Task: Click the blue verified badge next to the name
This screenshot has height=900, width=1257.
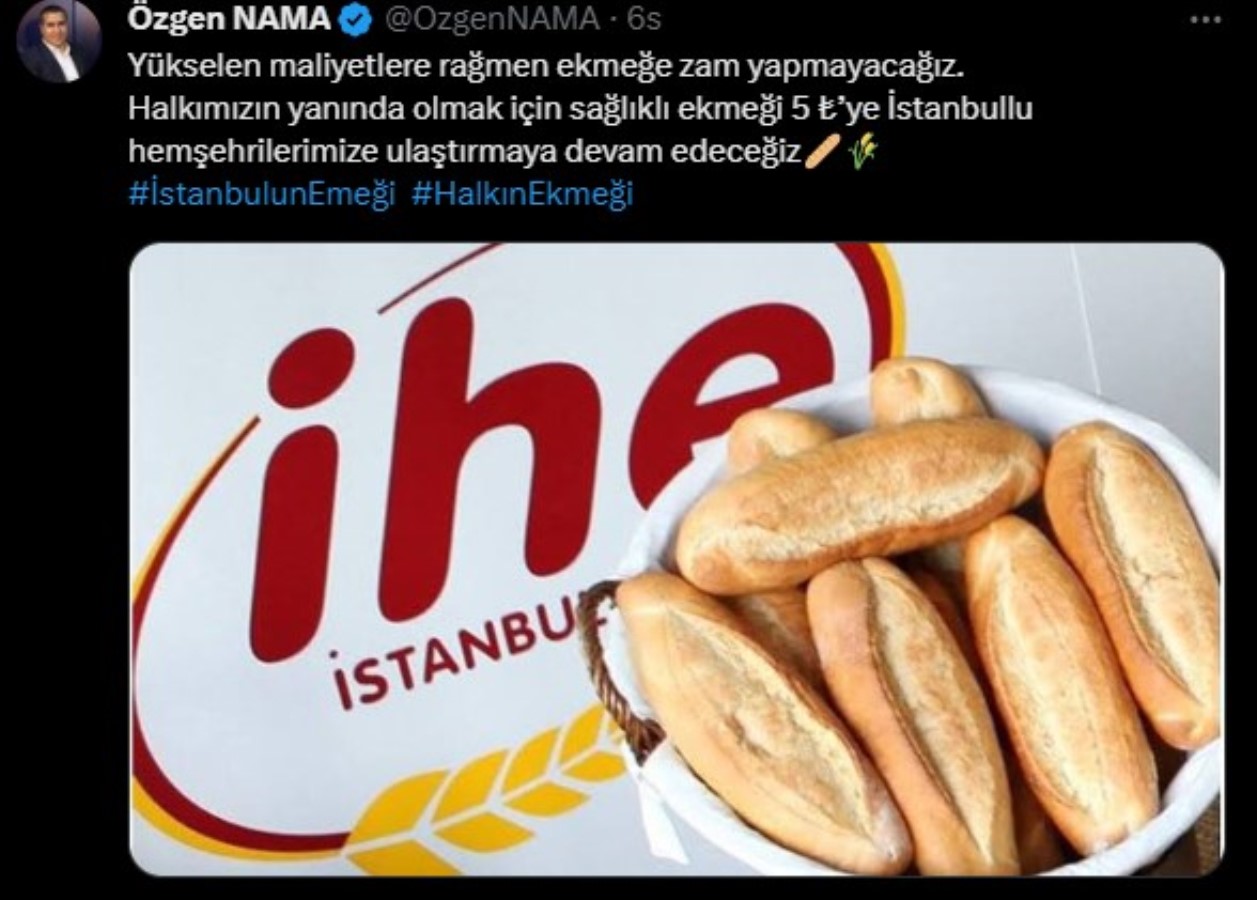Action: pos(358,18)
